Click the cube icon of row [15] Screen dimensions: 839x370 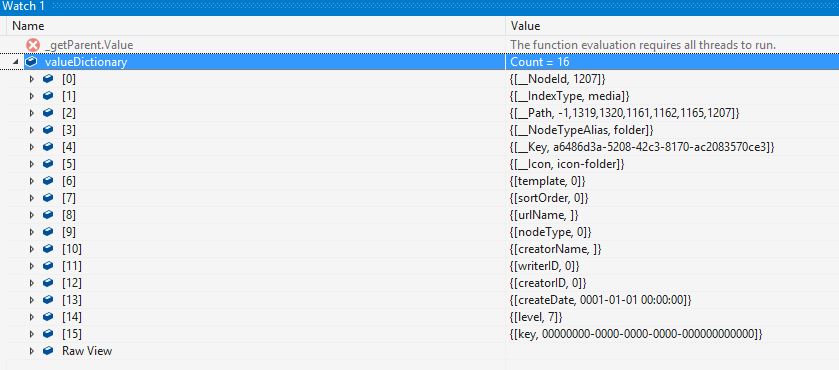click(48, 334)
